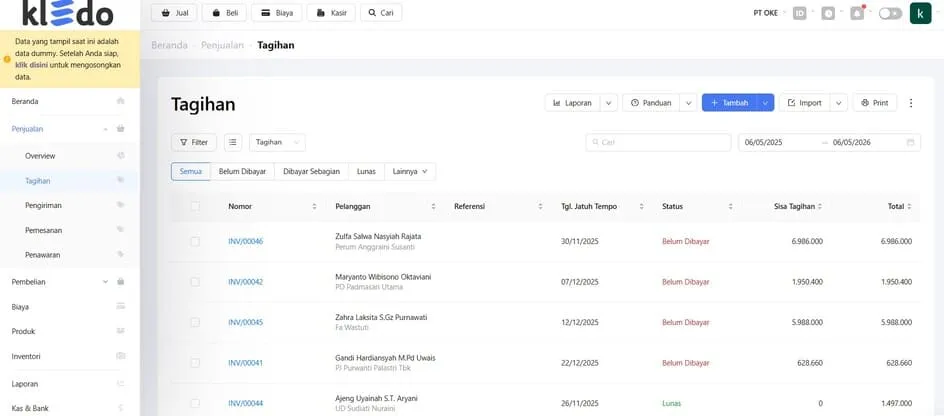Click the Biaya card icon in sidebar

pyautogui.click(x=120, y=306)
